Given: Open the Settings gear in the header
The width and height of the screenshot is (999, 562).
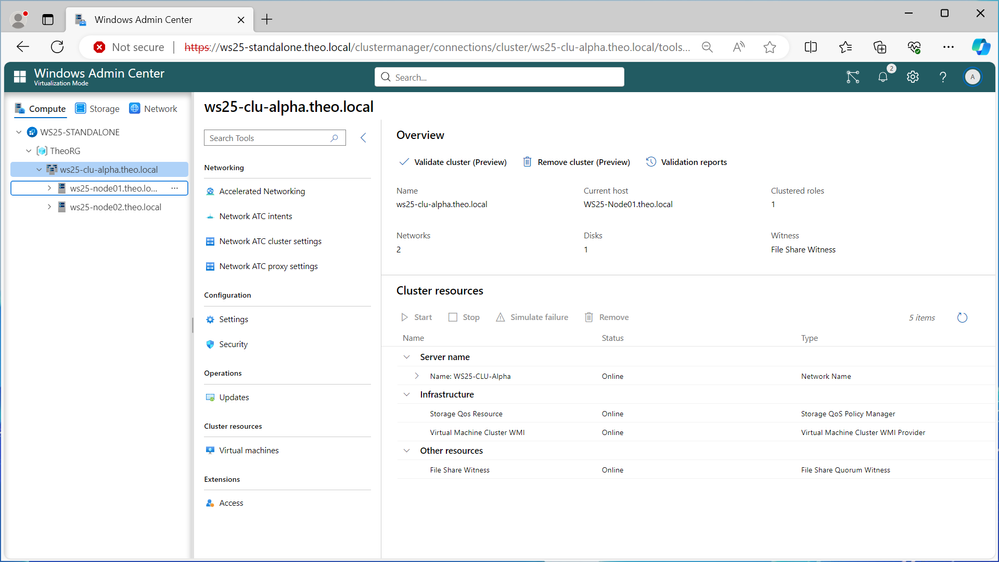Looking at the screenshot, I should tap(912, 77).
